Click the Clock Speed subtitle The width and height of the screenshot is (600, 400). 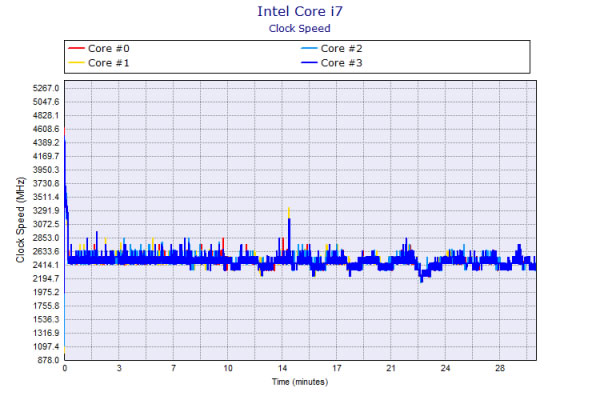300,29
